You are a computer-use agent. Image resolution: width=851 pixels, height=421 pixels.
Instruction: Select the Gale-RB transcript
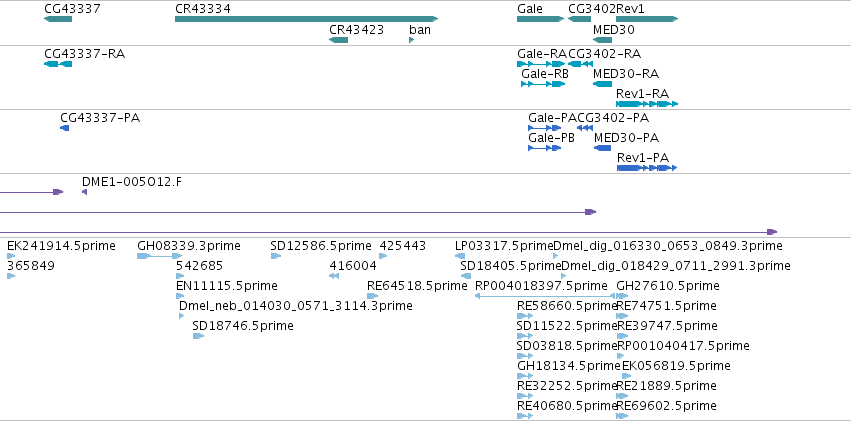[543, 84]
